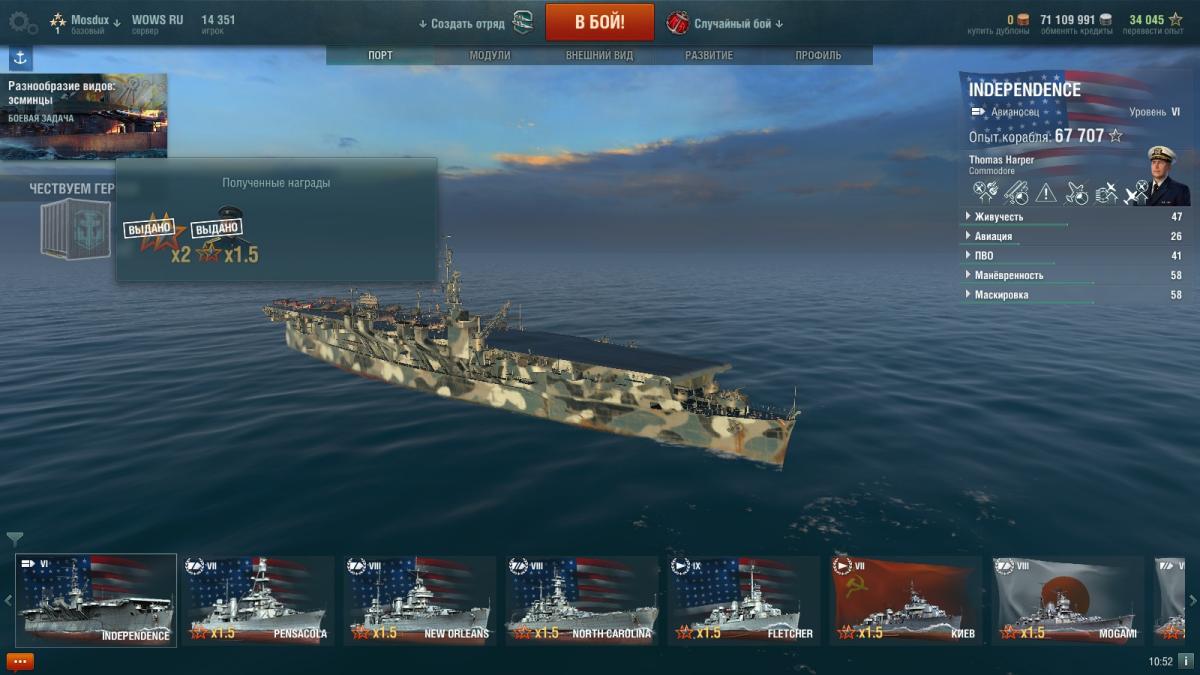Switch to the Модули tab
This screenshot has width=1200, height=675.
tap(490, 56)
